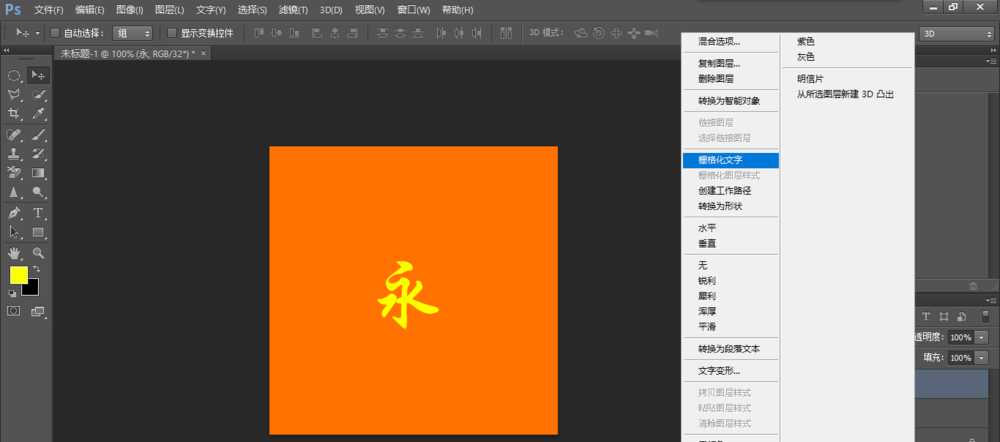Expand the 填充 100% dropdown arrow
1000x442 pixels.
click(981, 358)
